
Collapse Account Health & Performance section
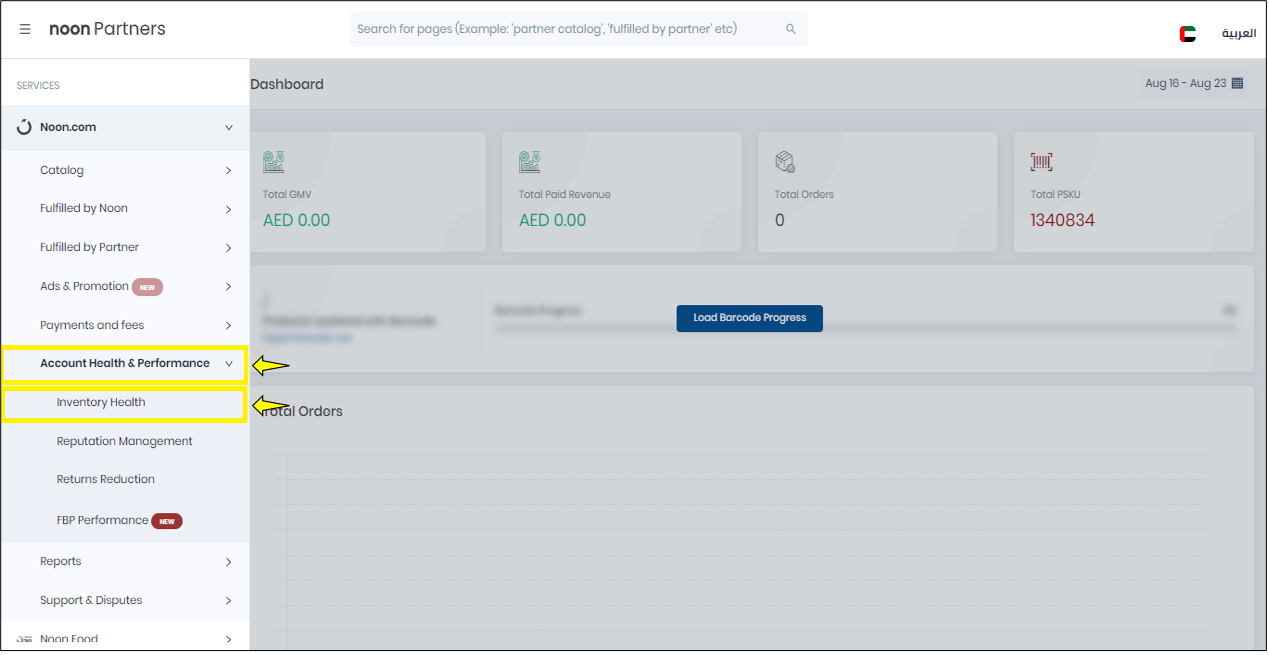[228, 364]
